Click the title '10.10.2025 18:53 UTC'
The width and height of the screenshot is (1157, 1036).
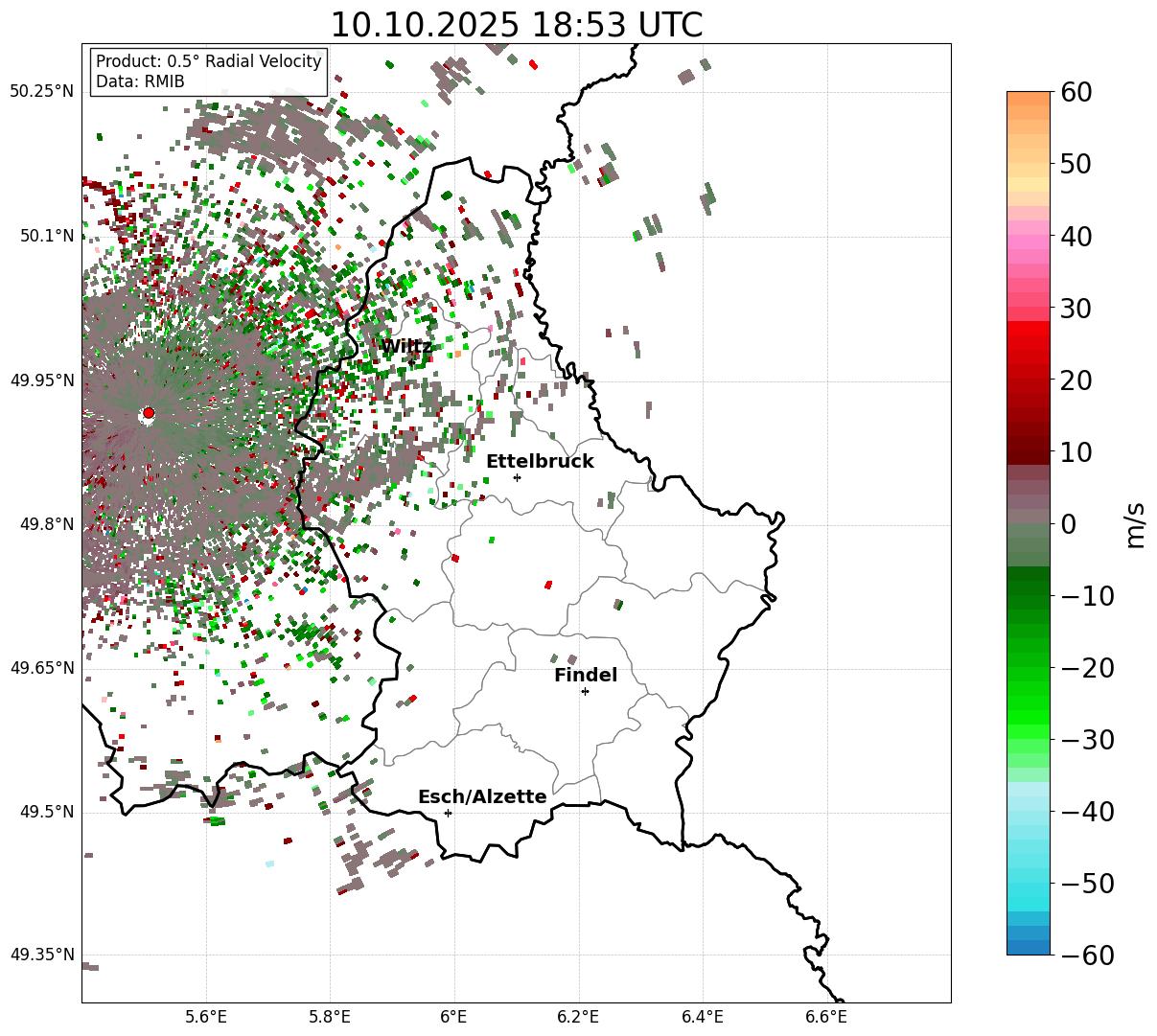(516, 25)
